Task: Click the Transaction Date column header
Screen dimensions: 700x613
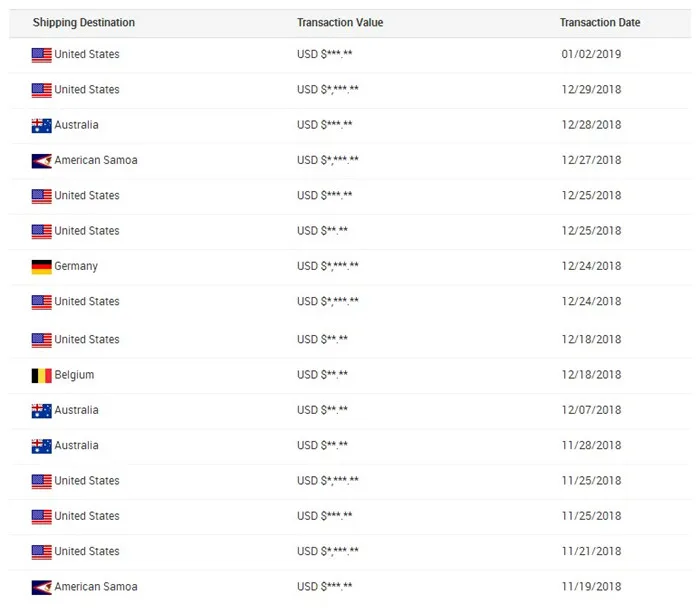Action: point(600,23)
